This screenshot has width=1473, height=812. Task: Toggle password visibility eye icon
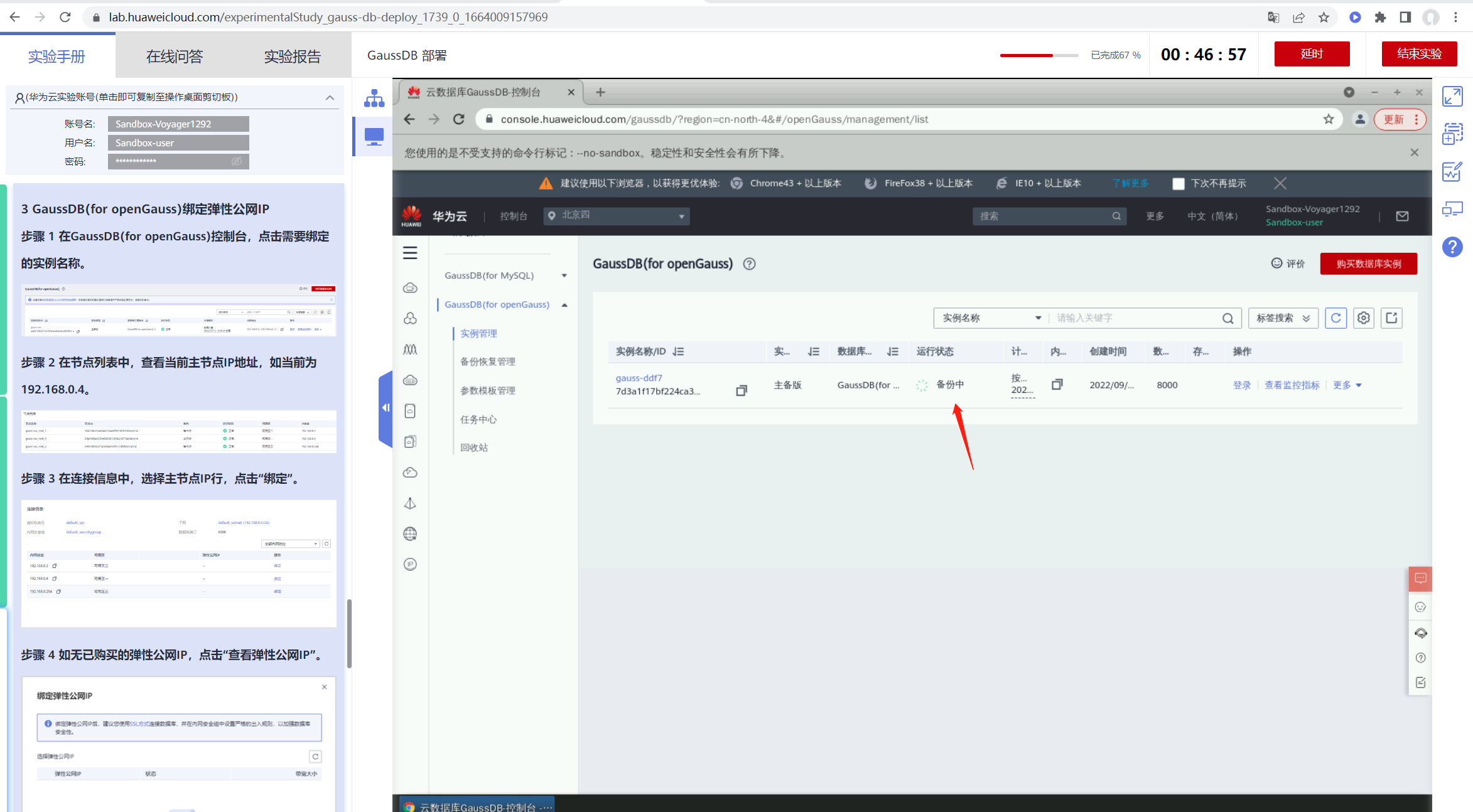[237, 162]
